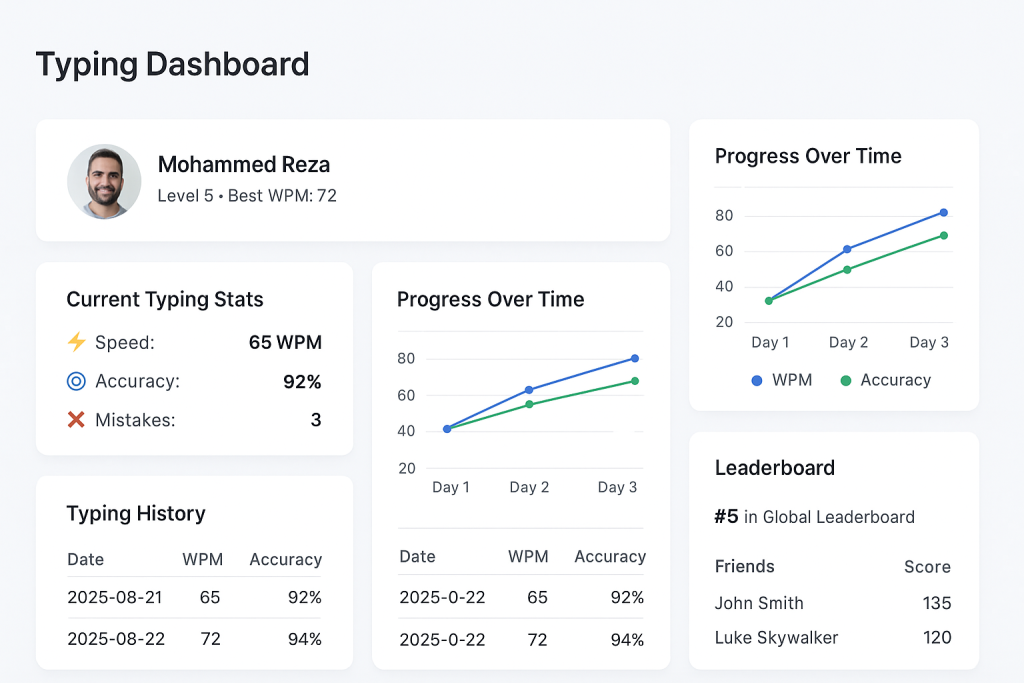Click the target Accuracy icon
Image resolution: width=1024 pixels, height=683 pixels.
76,381
